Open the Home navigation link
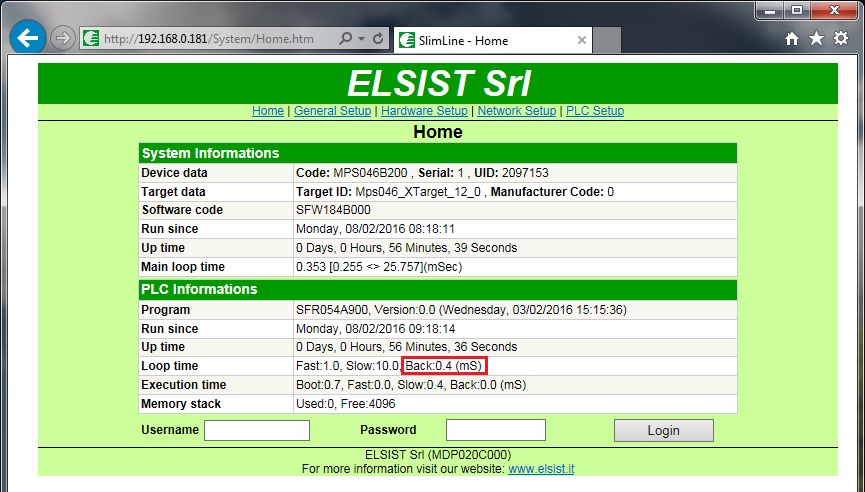This screenshot has width=865, height=492. (268, 111)
